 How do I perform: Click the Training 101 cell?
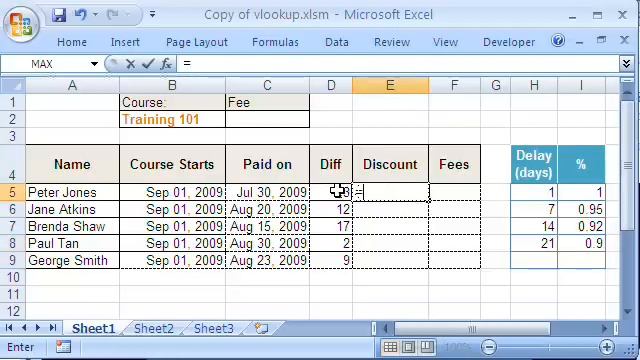172,119
